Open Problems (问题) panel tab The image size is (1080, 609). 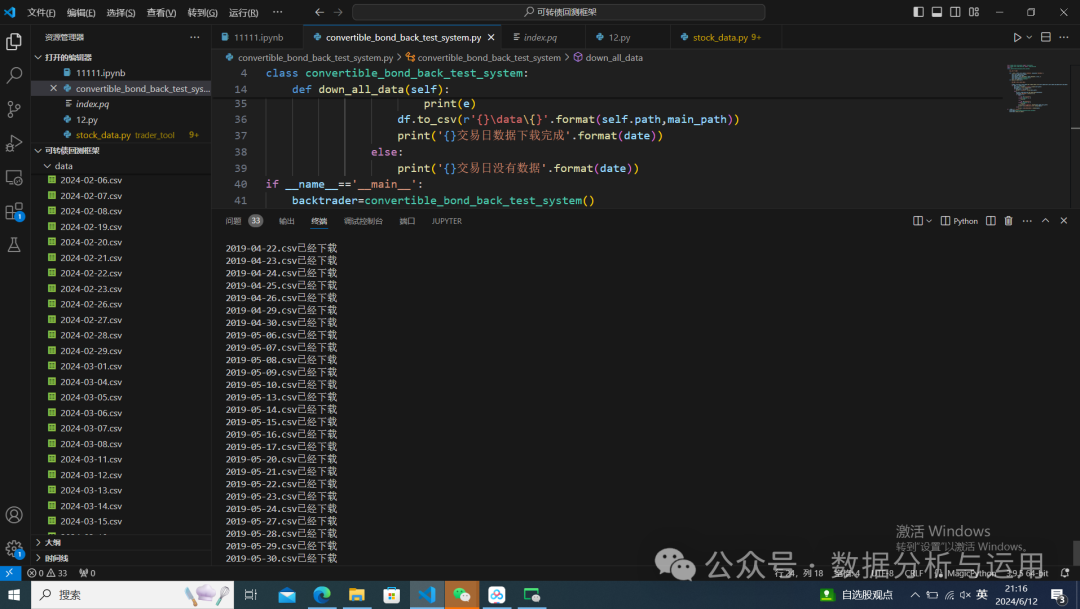point(244,221)
